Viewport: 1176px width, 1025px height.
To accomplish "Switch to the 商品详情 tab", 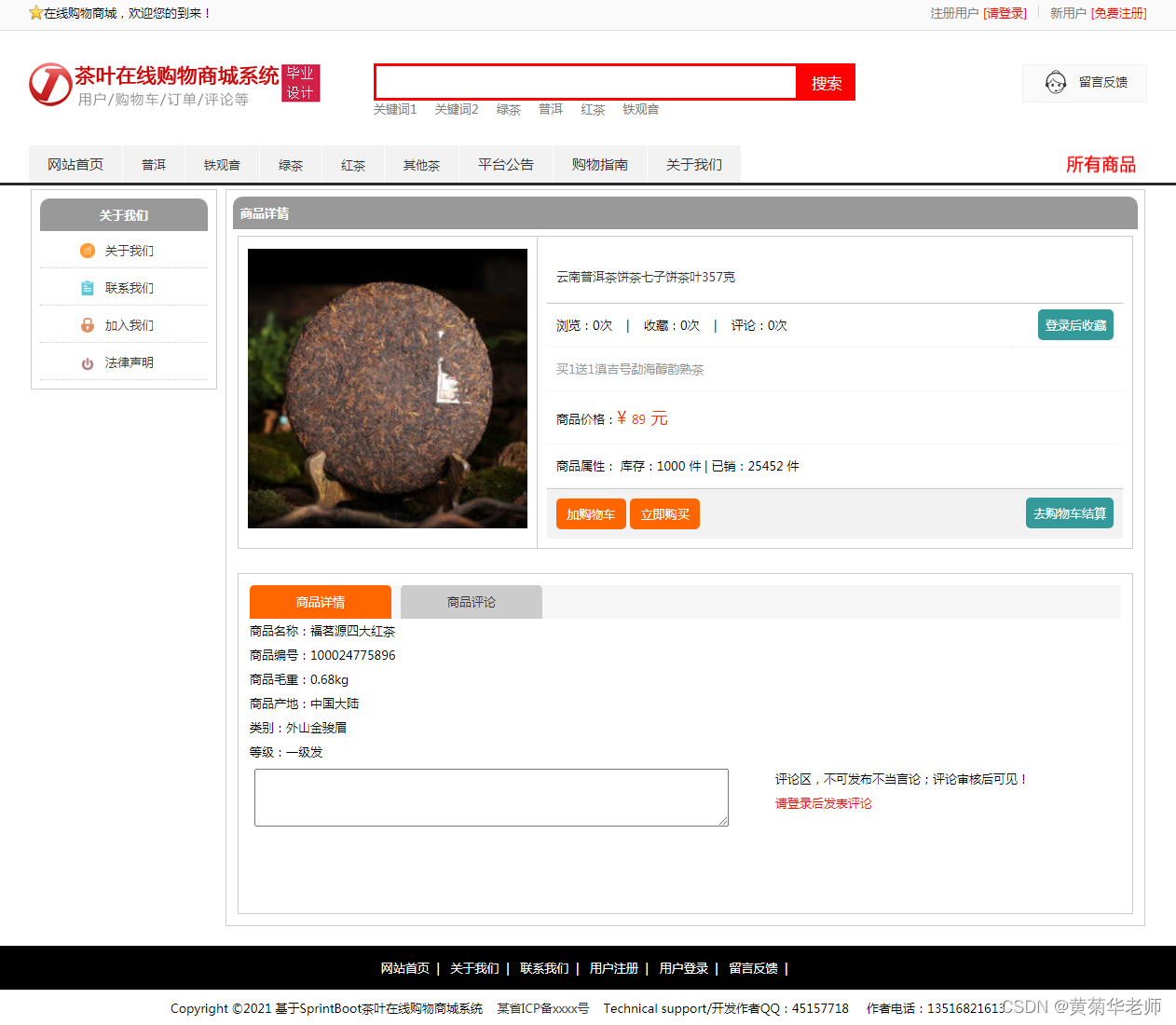I will [x=321, y=602].
